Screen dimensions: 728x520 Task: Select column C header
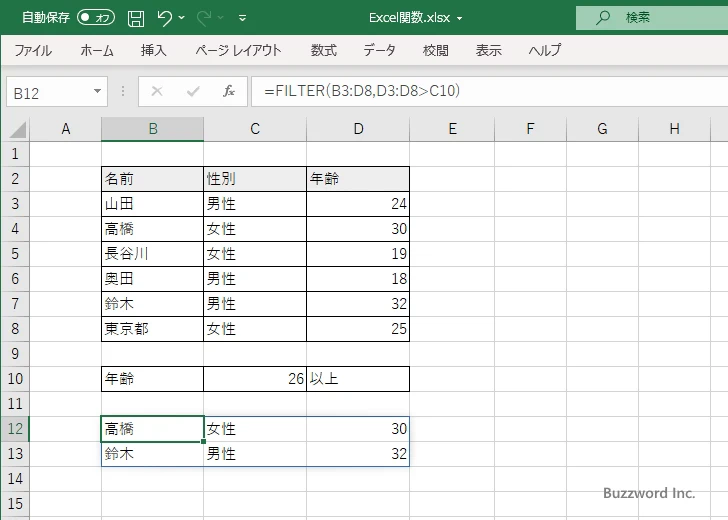click(255, 129)
